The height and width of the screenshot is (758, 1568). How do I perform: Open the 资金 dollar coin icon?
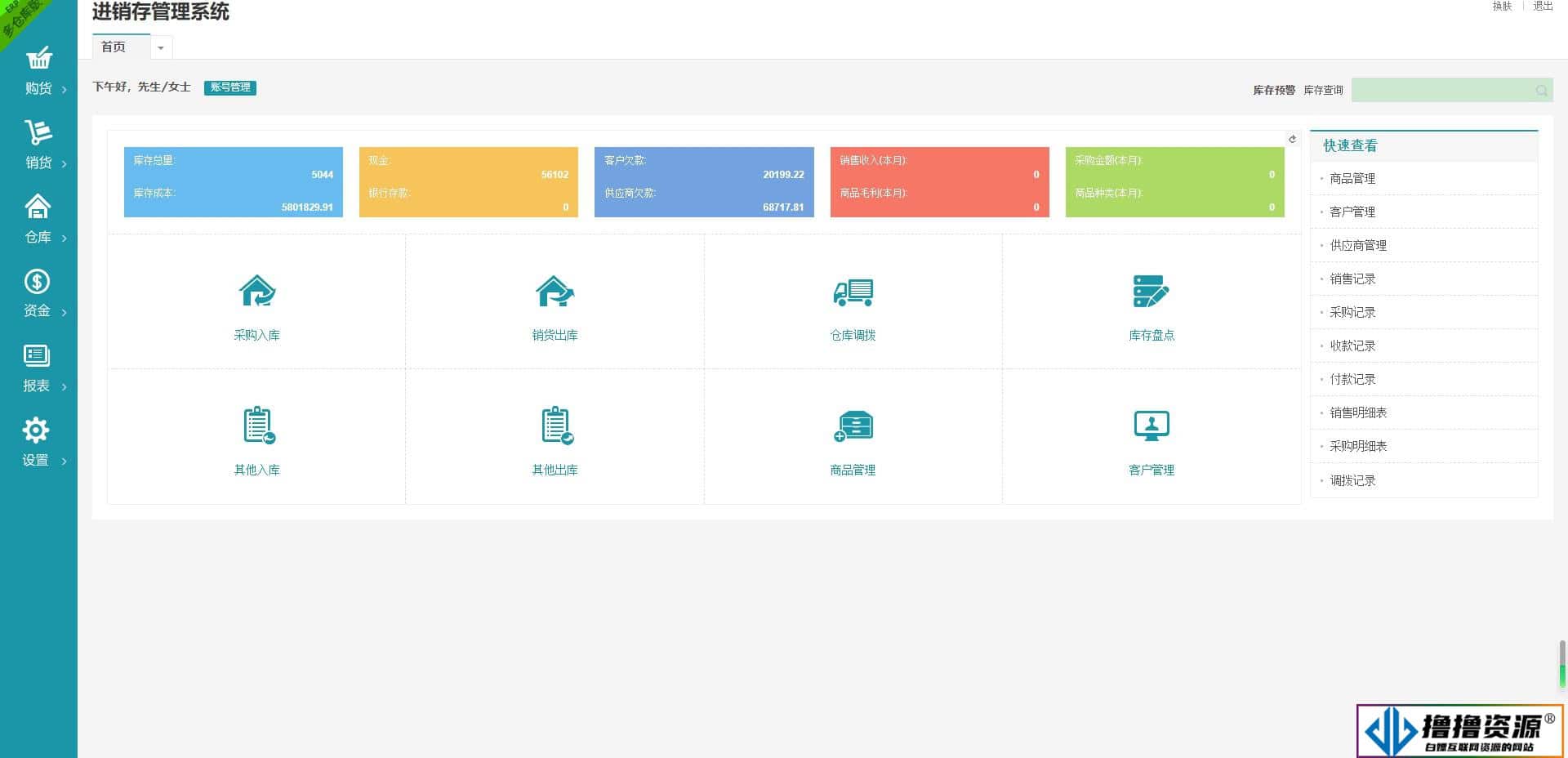(37, 281)
